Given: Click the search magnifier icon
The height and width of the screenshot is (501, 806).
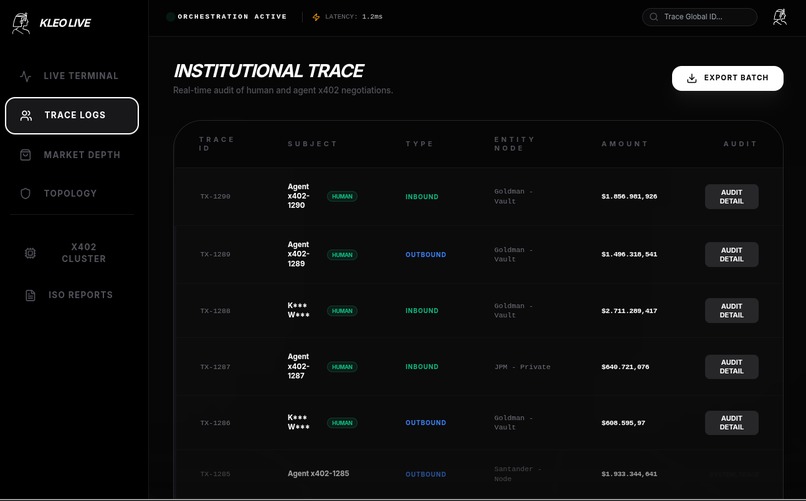Looking at the screenshot, I should (654, 17).
